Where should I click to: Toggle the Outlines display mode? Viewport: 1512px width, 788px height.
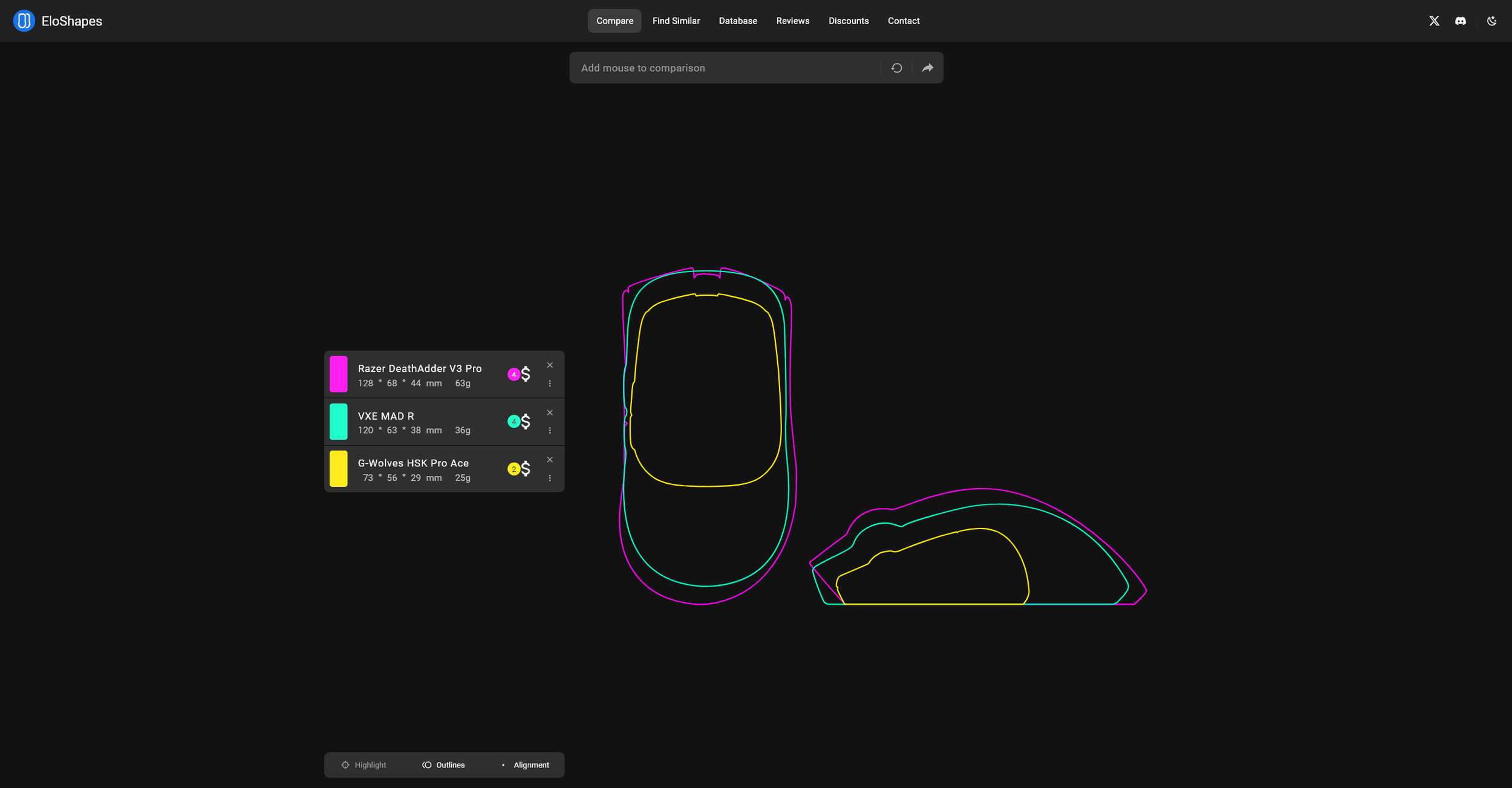[443, 764]
